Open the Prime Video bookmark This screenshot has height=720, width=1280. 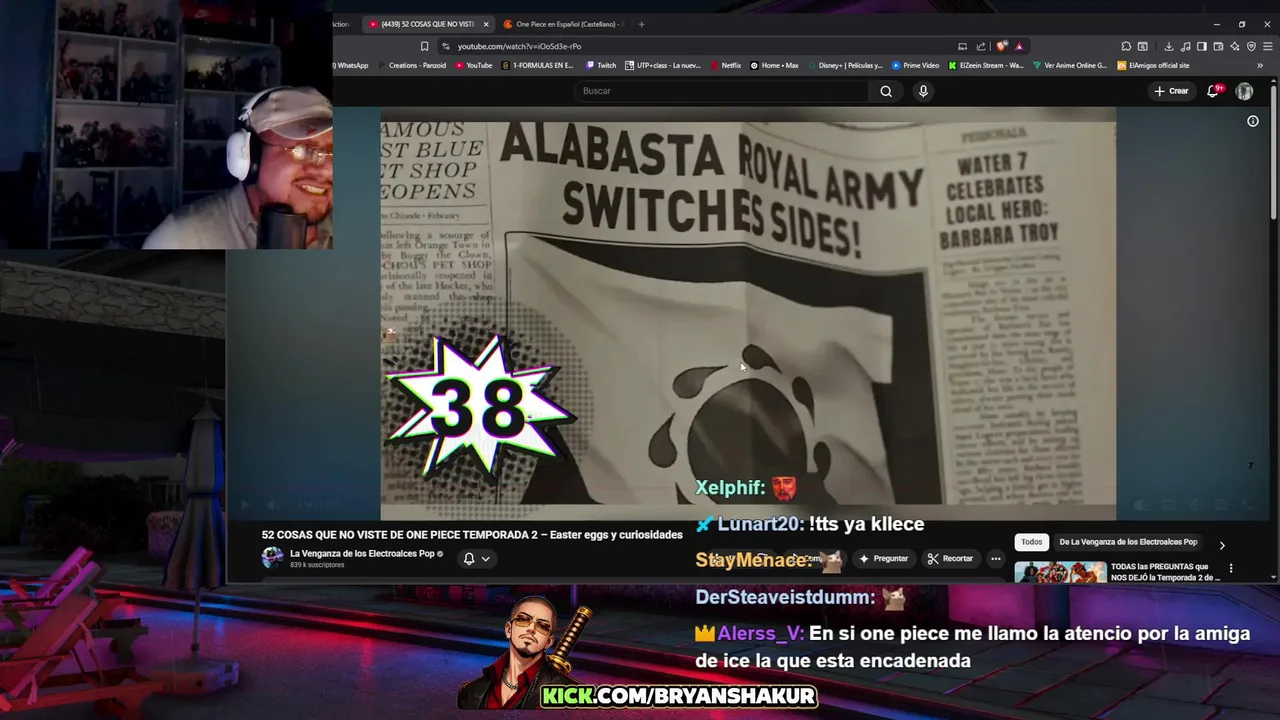[916, 65]
